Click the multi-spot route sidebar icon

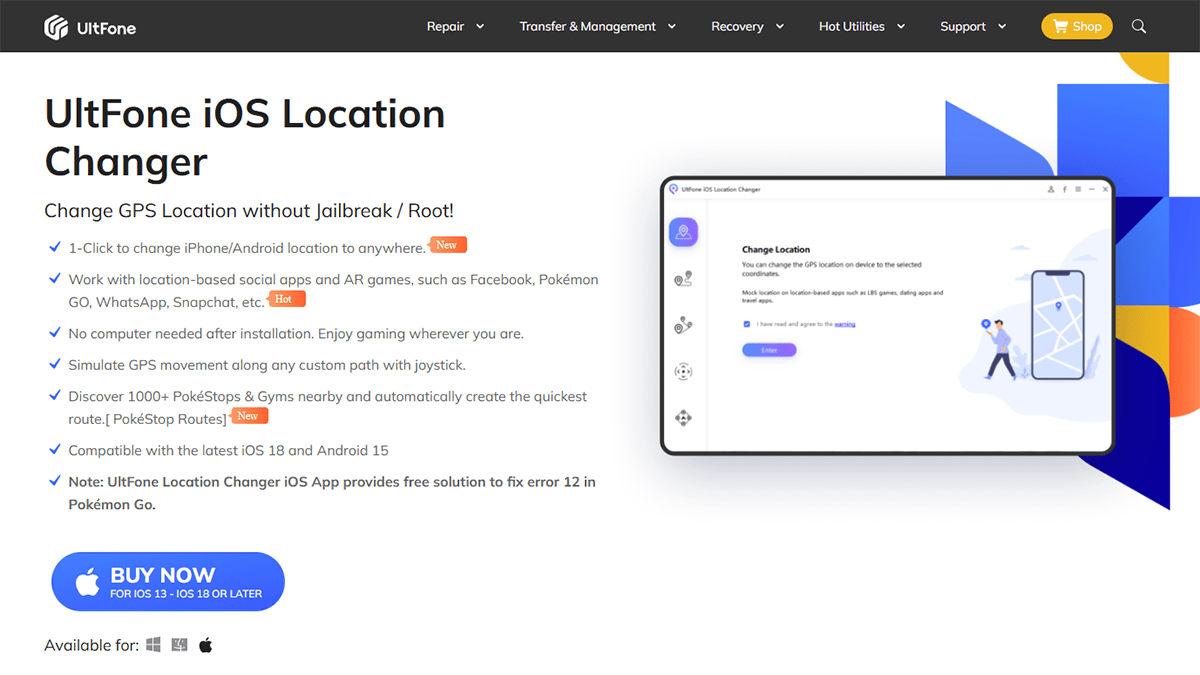pos(683,325)
